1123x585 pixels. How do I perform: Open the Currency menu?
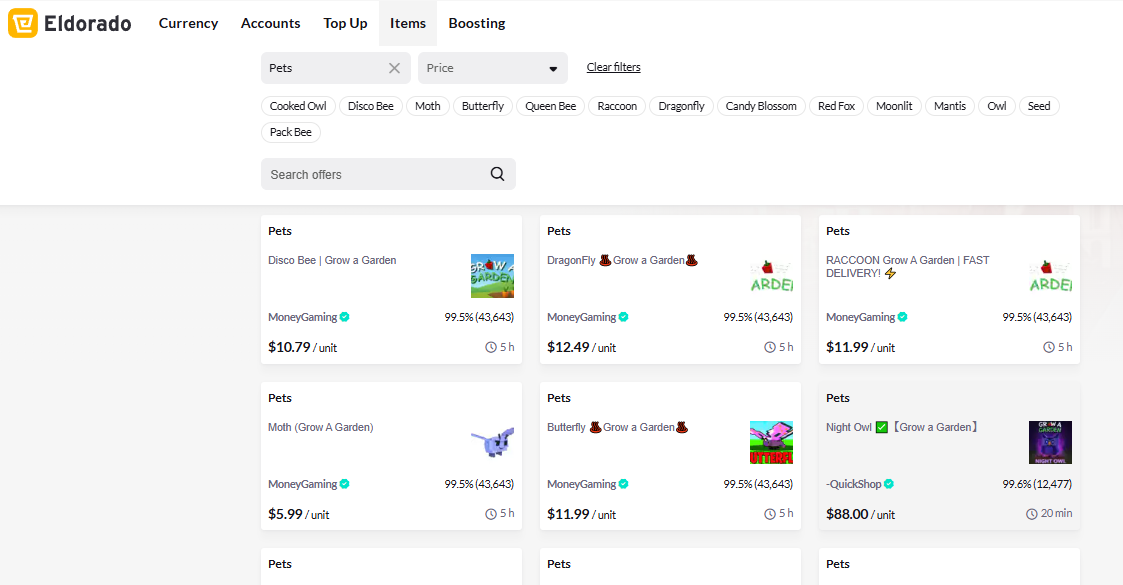click(188, 23)
